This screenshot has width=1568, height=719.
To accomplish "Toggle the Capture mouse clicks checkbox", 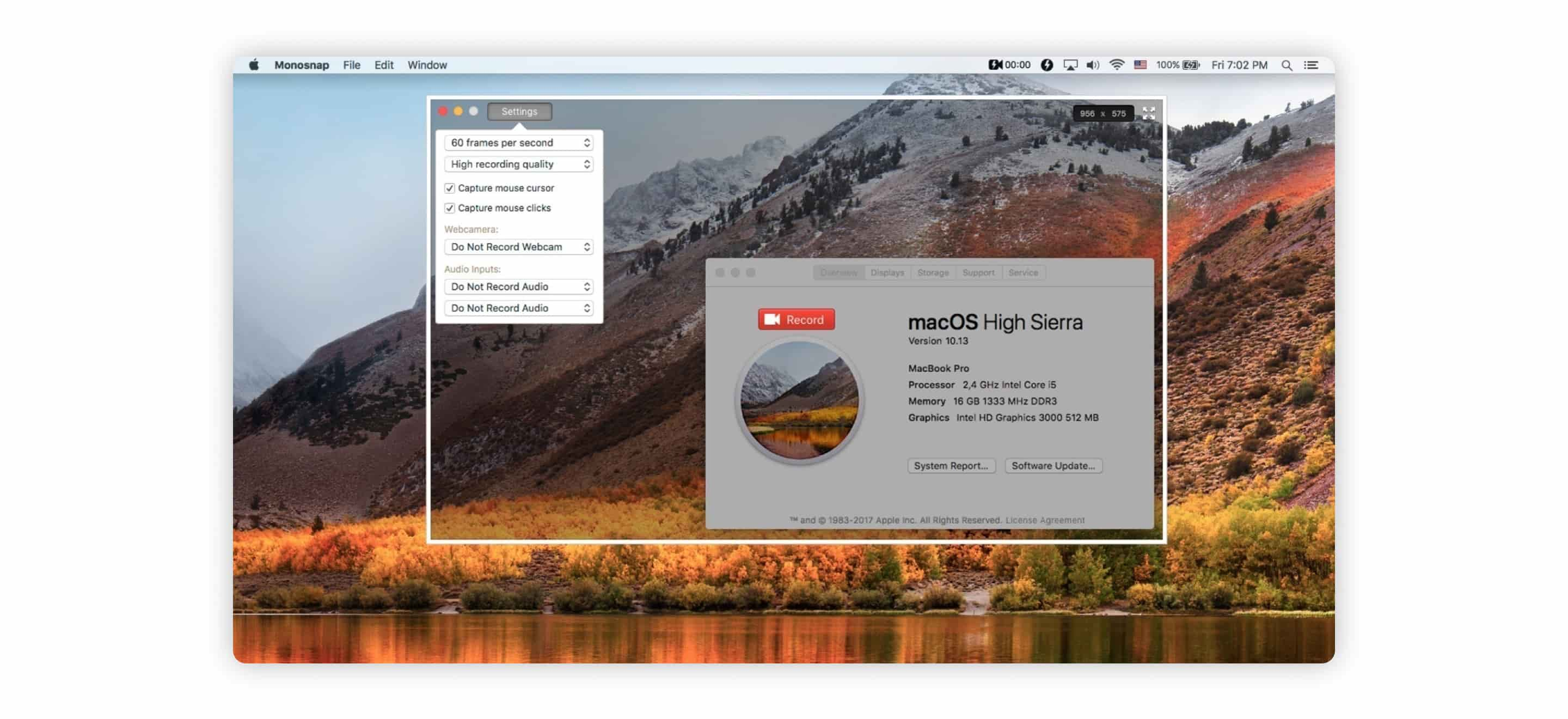I will (x=449, y=207).
